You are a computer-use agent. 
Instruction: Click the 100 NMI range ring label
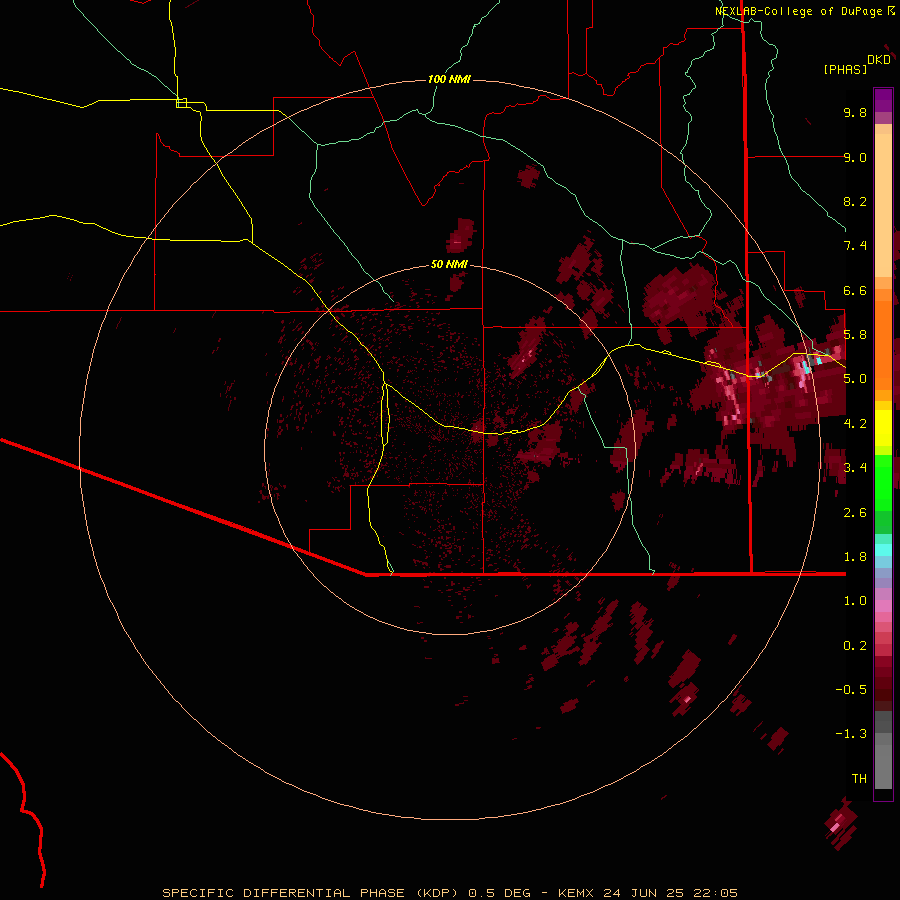pos(449,79)
